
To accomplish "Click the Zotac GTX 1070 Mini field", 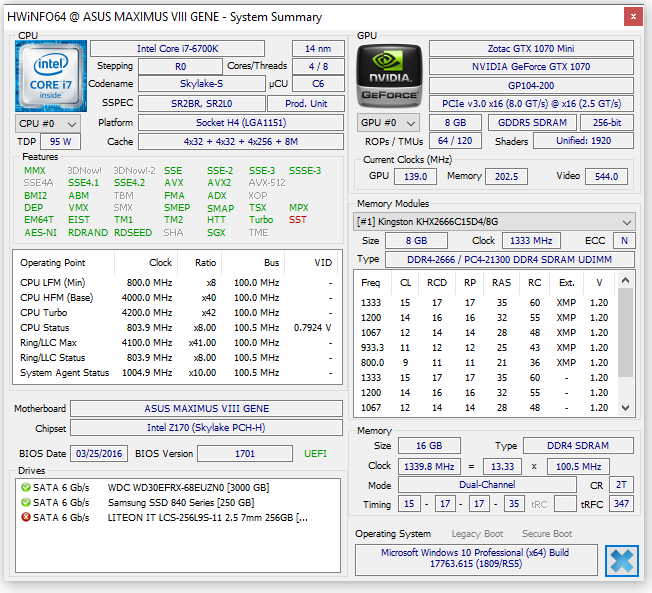I will 531,49.
